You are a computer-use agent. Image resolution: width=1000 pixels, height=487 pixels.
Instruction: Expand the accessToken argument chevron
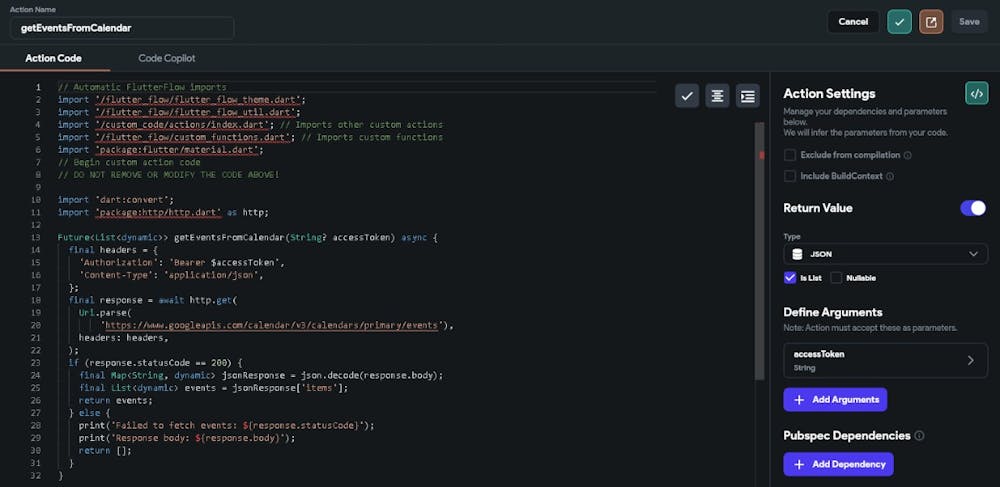[970, 361]
